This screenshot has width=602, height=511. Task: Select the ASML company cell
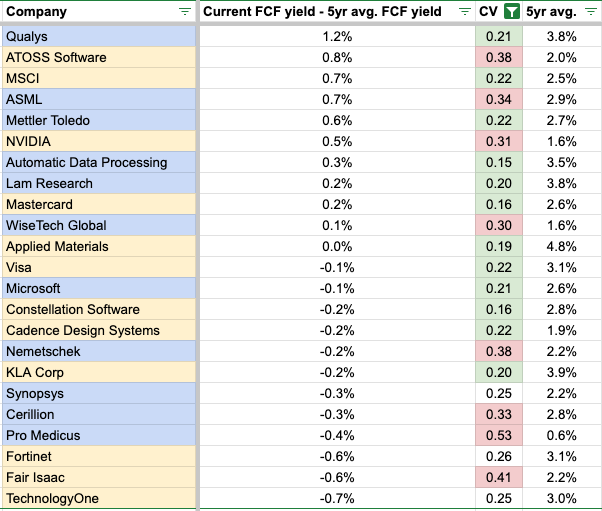99,99
